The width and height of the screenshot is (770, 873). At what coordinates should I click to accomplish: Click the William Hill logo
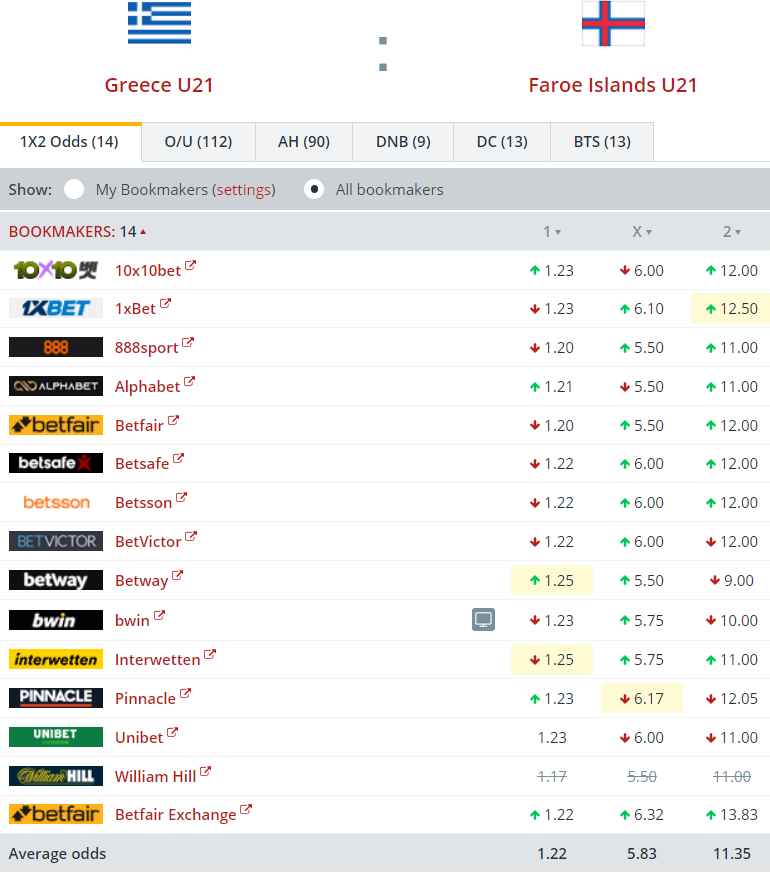pyautogui.click(x=56, y=776)
